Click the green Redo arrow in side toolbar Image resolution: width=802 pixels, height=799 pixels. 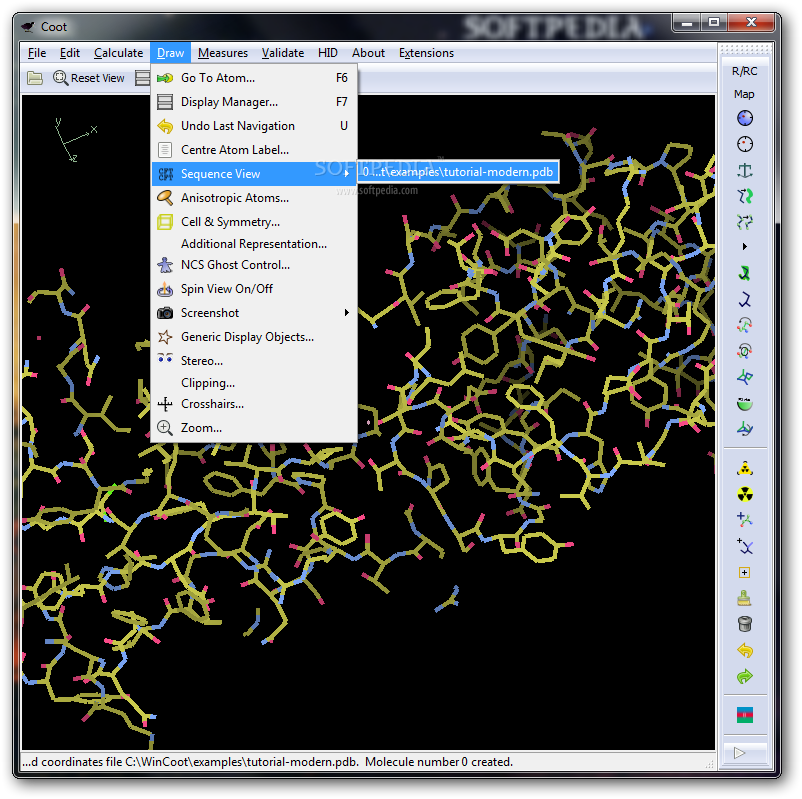[x=745, y=676]
